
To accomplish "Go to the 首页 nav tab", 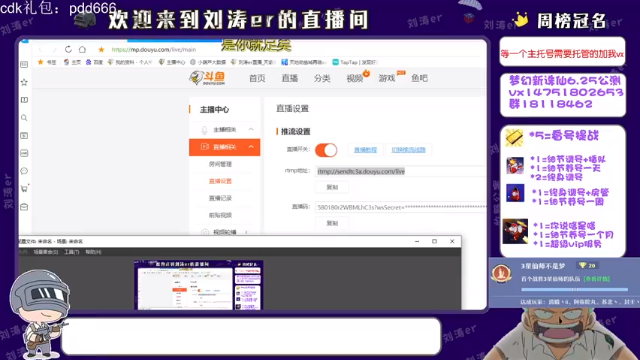I will 257,78.
